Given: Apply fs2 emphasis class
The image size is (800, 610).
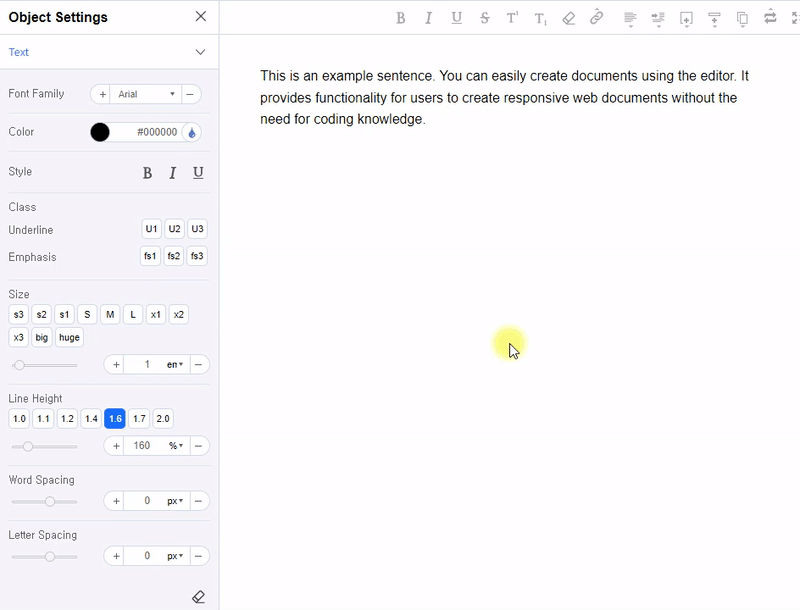Looking at the screenshot, I should [173, 256].
